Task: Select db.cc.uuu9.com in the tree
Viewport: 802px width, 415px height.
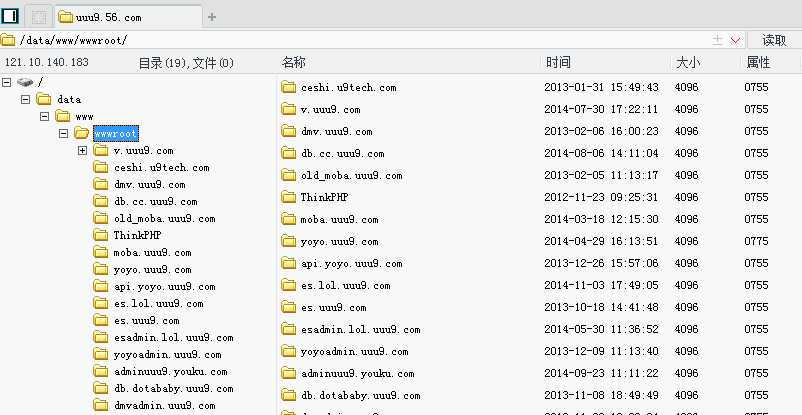Action: (155, 202)
